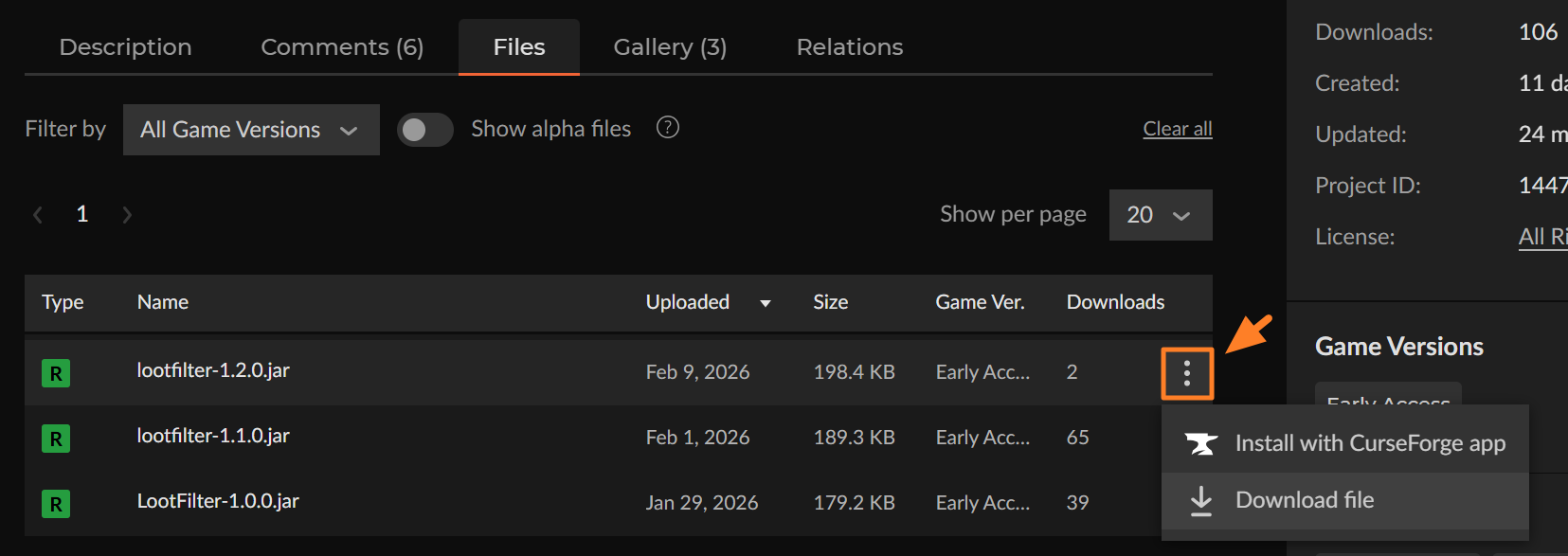
Task: Open the Gallery (3) tab
Action: (670, 47)
